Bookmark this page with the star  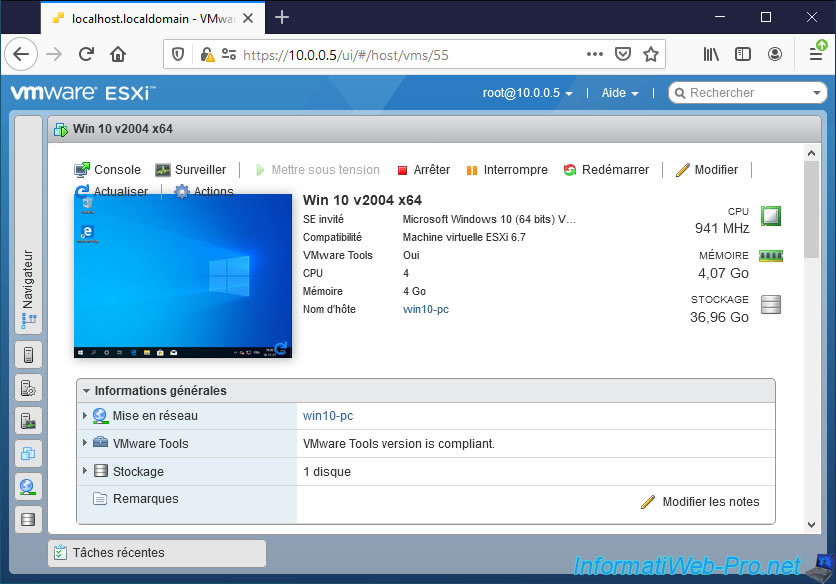pyautogui.click(x=650, y=54)
